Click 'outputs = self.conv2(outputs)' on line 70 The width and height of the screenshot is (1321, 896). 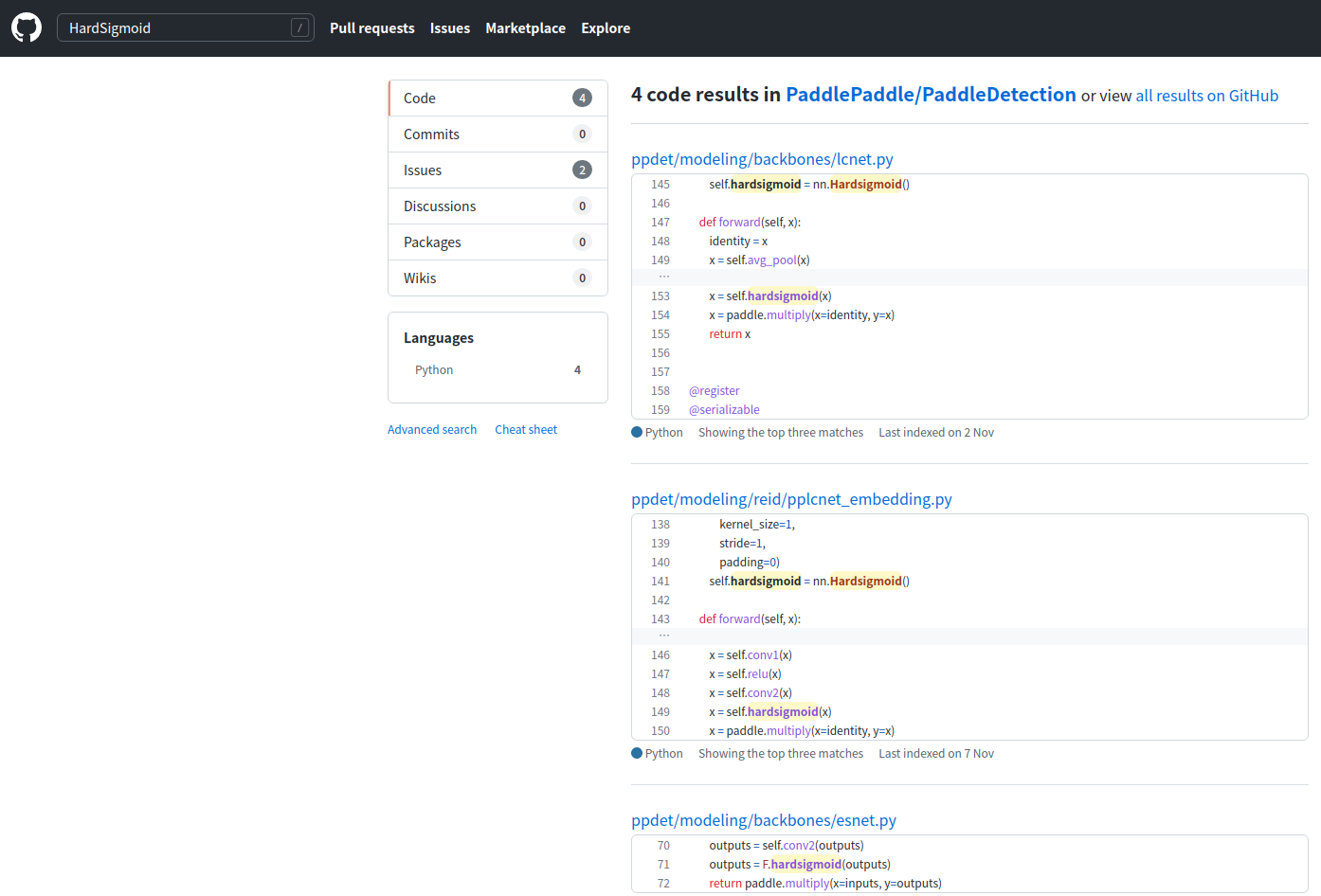(787, 846)
